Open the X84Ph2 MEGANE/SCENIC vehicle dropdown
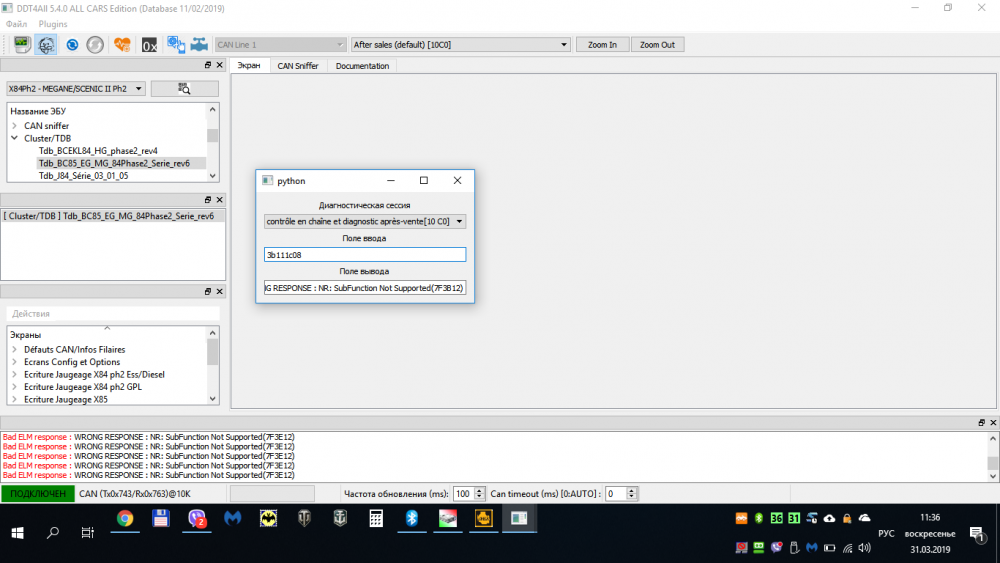Screen dimensions: 1000x563 point(76,89)
